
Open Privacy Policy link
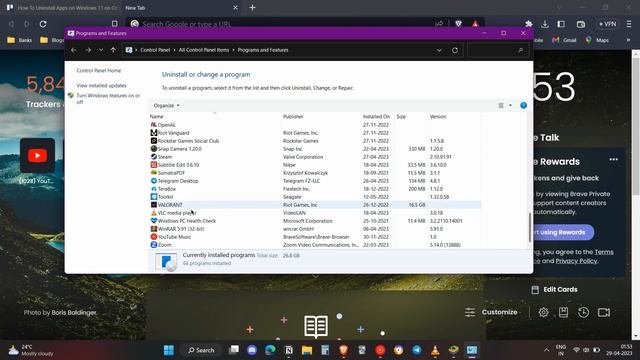pos(576,261)
